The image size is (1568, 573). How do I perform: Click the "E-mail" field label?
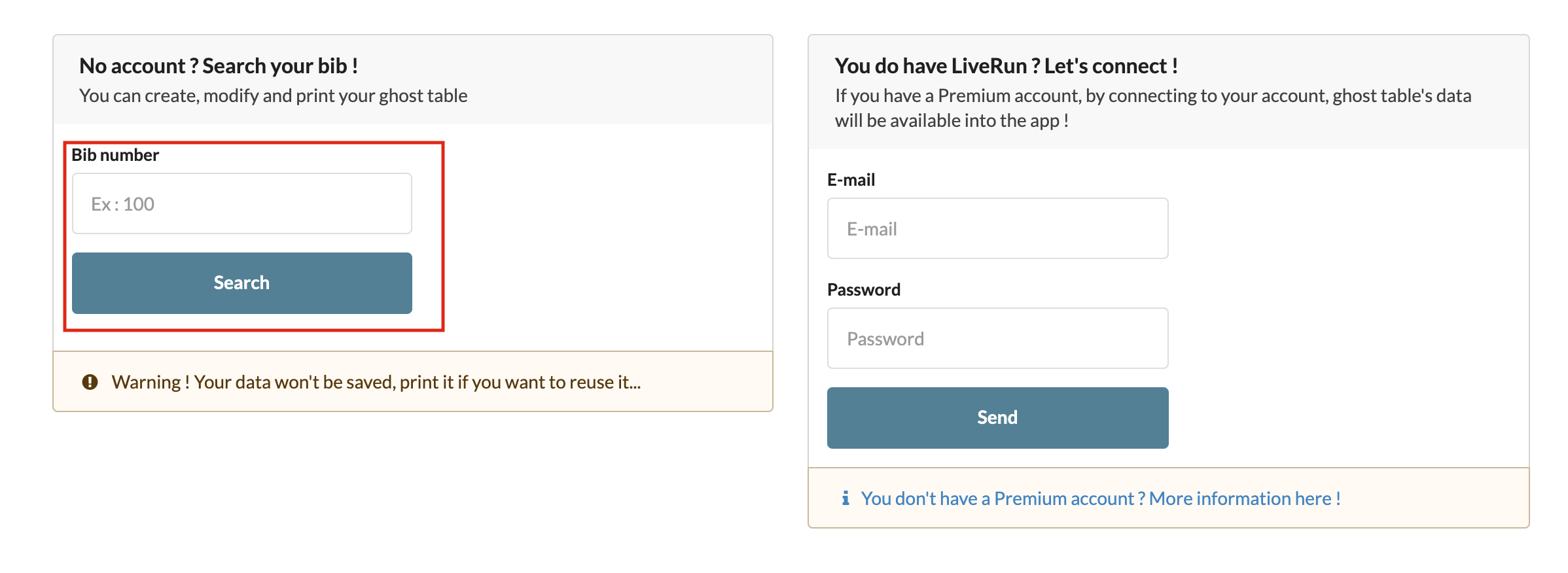[851, 180]
